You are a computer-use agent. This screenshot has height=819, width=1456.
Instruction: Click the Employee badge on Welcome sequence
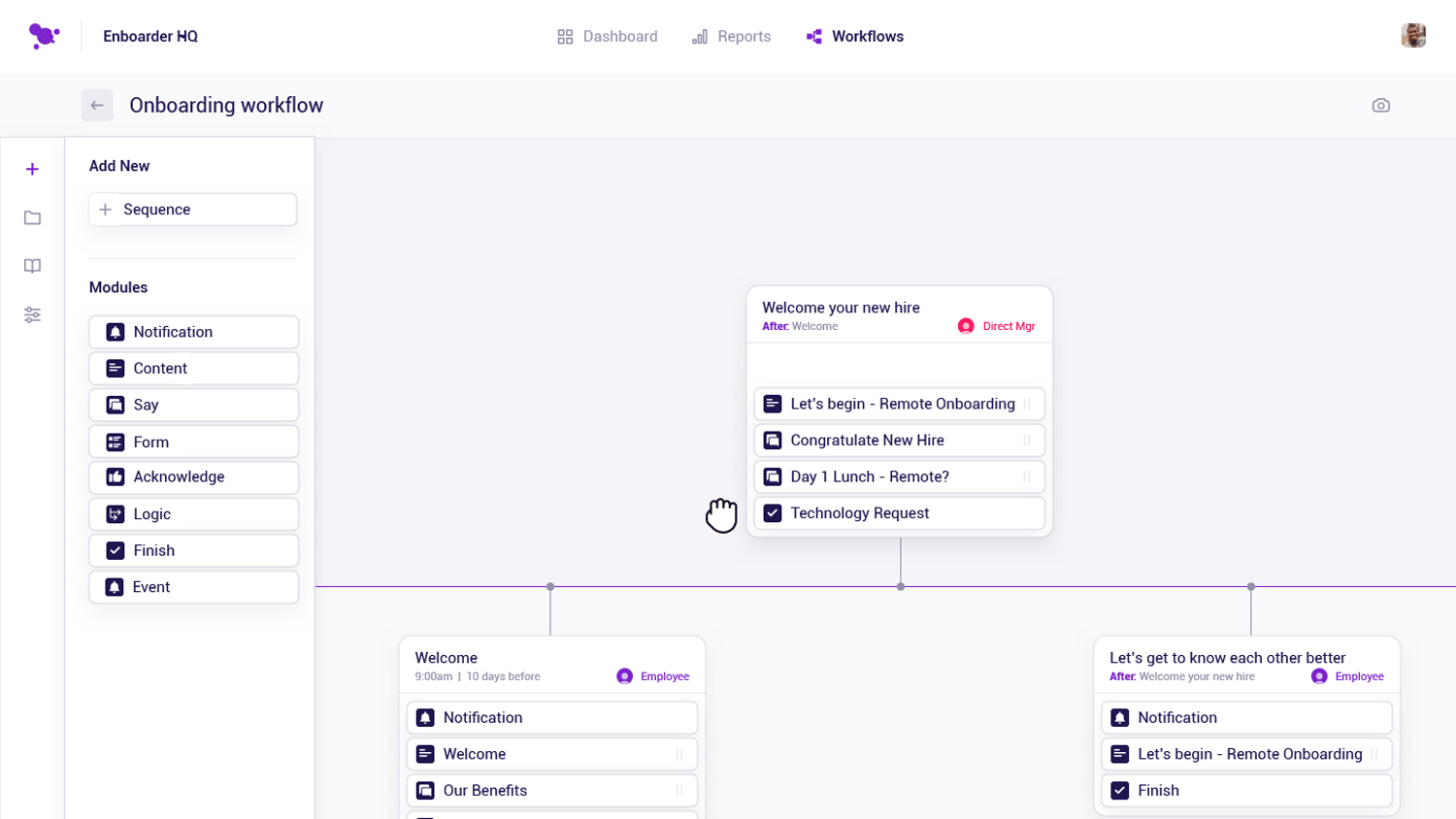653,676
